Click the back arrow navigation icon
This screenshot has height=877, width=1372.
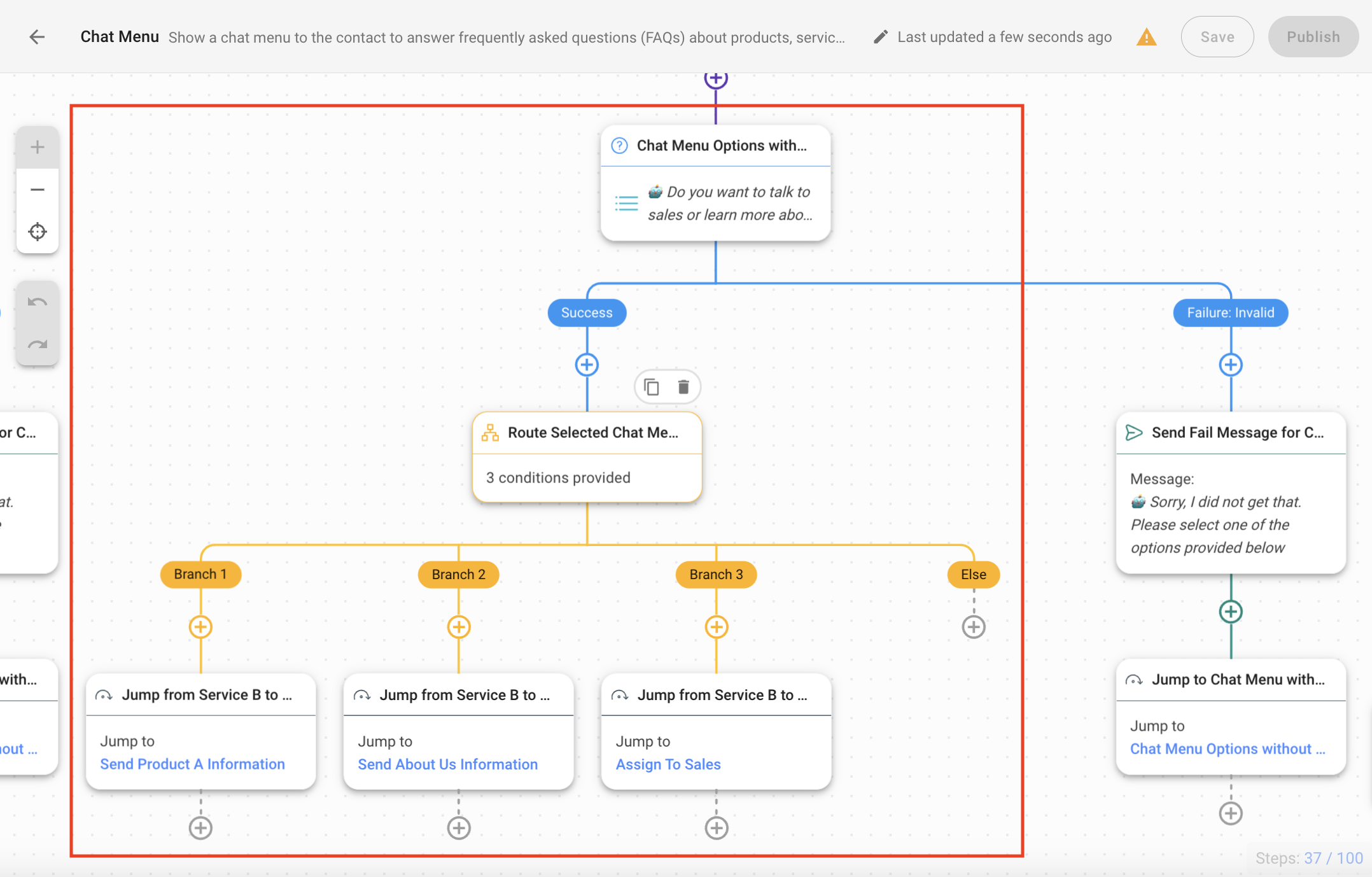pyautogui.click(x=35, y=36)
